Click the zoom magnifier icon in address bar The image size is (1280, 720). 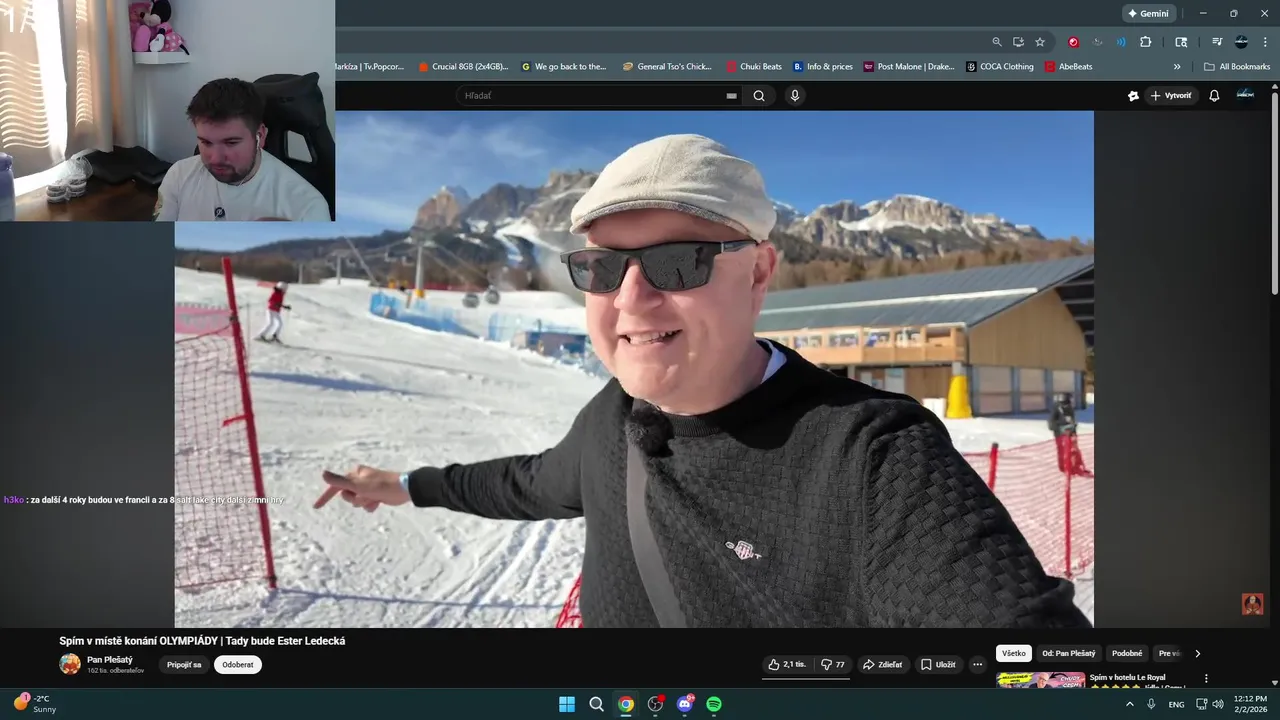(997, 42)
